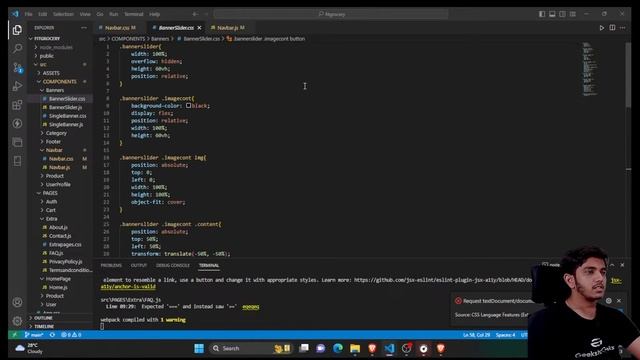
Task: Toggle the bottom panel from the title bar
Action: 552,14
